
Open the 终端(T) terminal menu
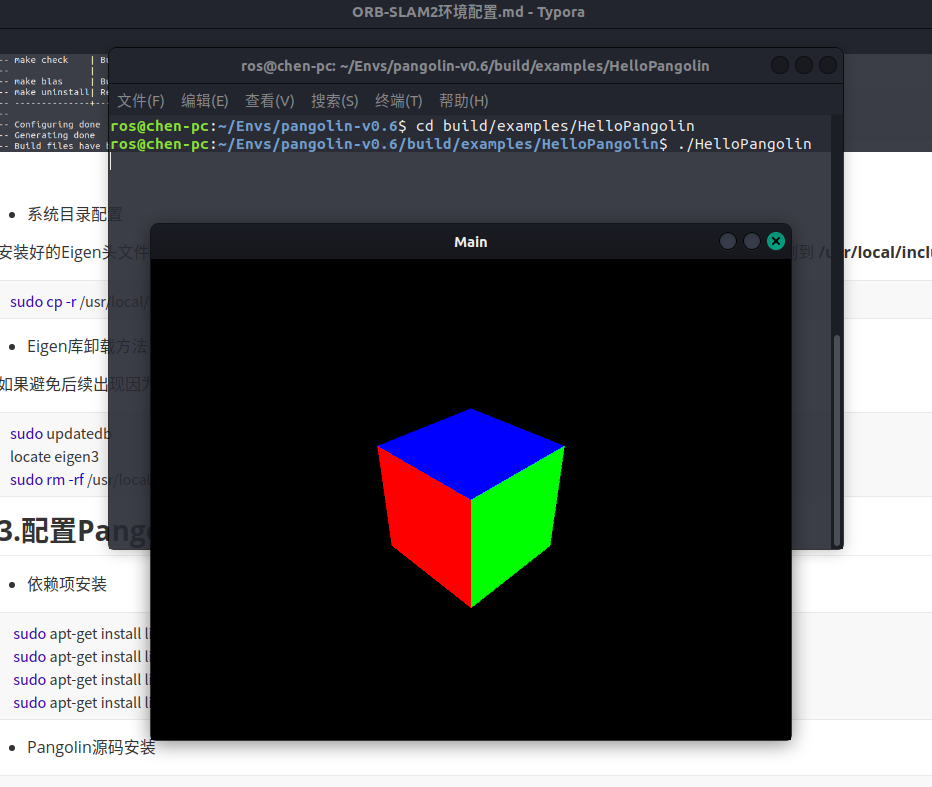click(x=399, y=101)
